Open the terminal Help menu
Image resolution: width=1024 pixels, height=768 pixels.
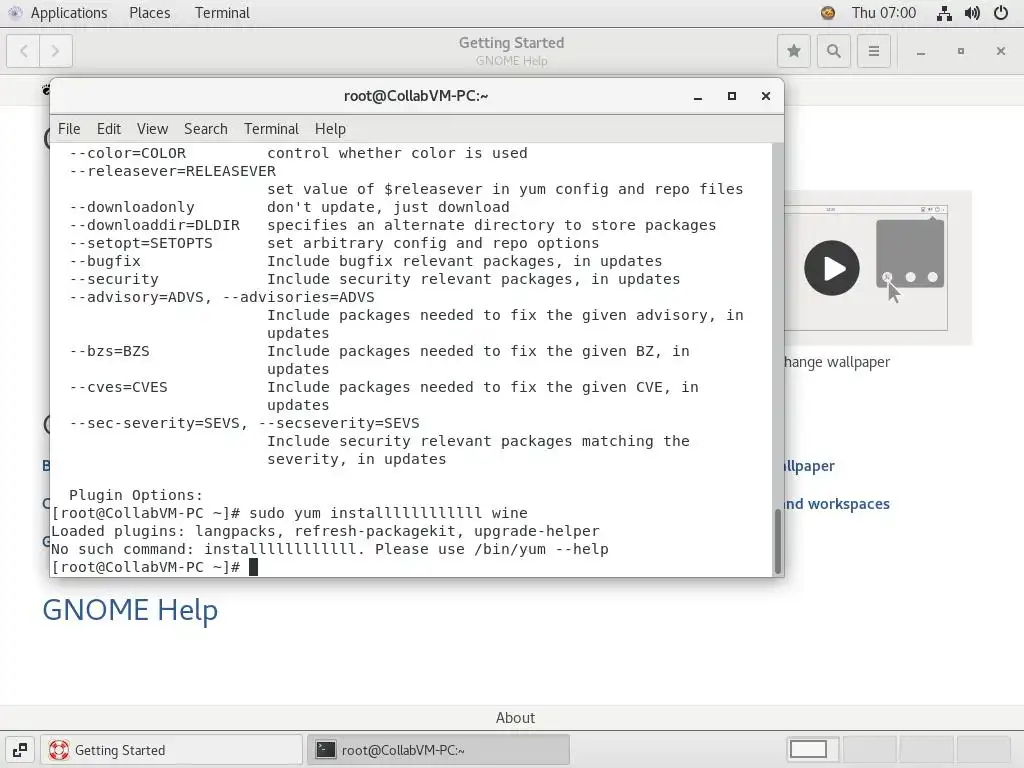[330, 129]
